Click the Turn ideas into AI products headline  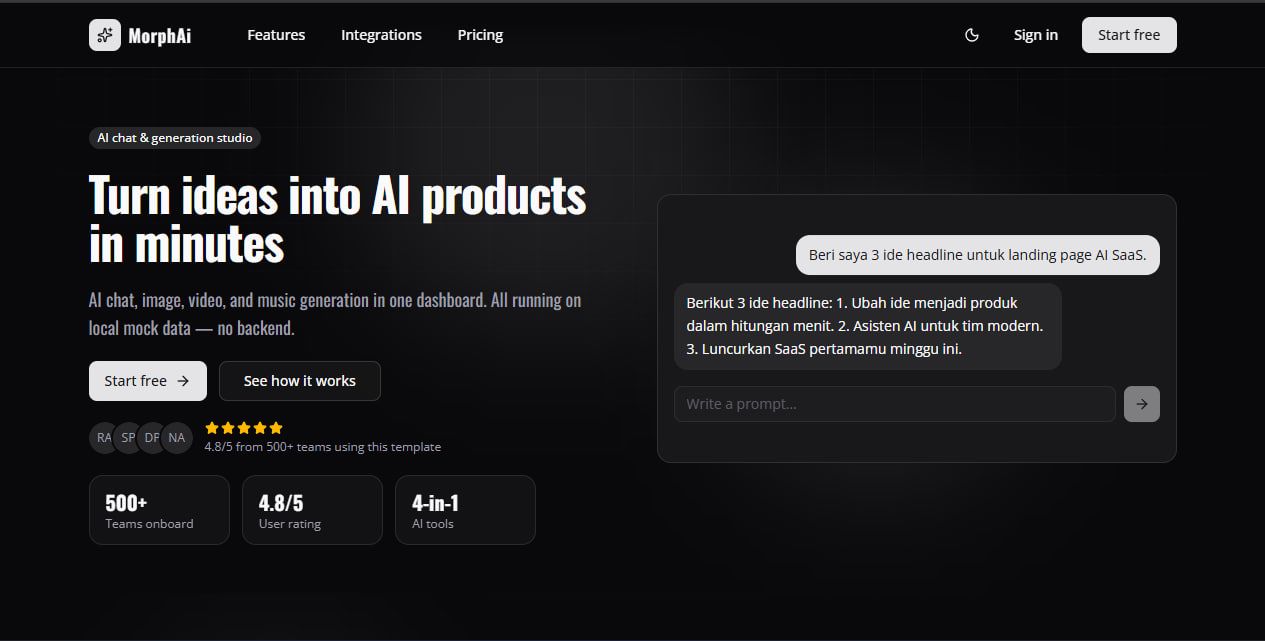(x=337, y=219)
